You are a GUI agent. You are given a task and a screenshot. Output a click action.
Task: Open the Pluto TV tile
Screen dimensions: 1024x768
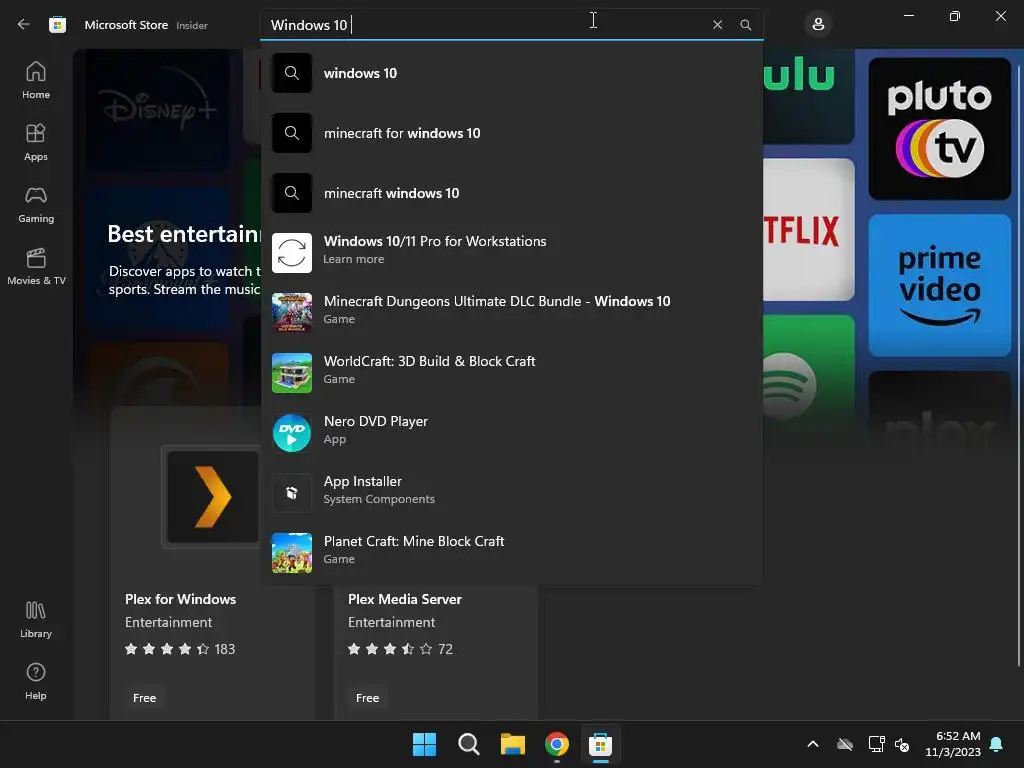[940, 129]
